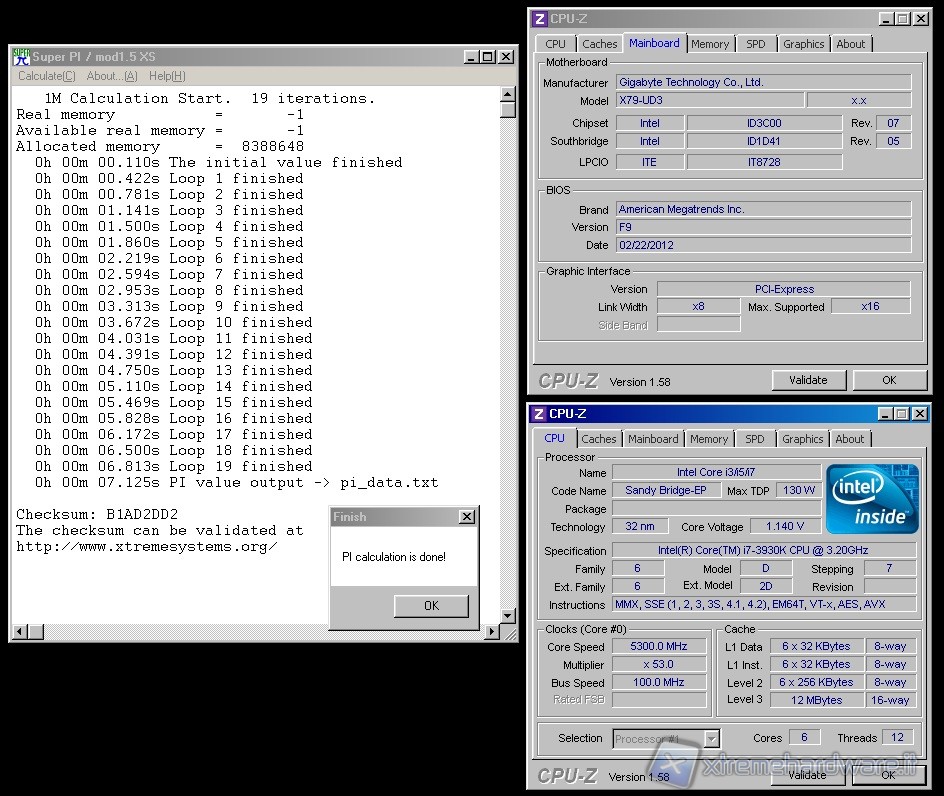The width and height of the screenshot is (944, 796).
Task: Click left arrow of horizontal scrollbar
Action: point(19,632)
